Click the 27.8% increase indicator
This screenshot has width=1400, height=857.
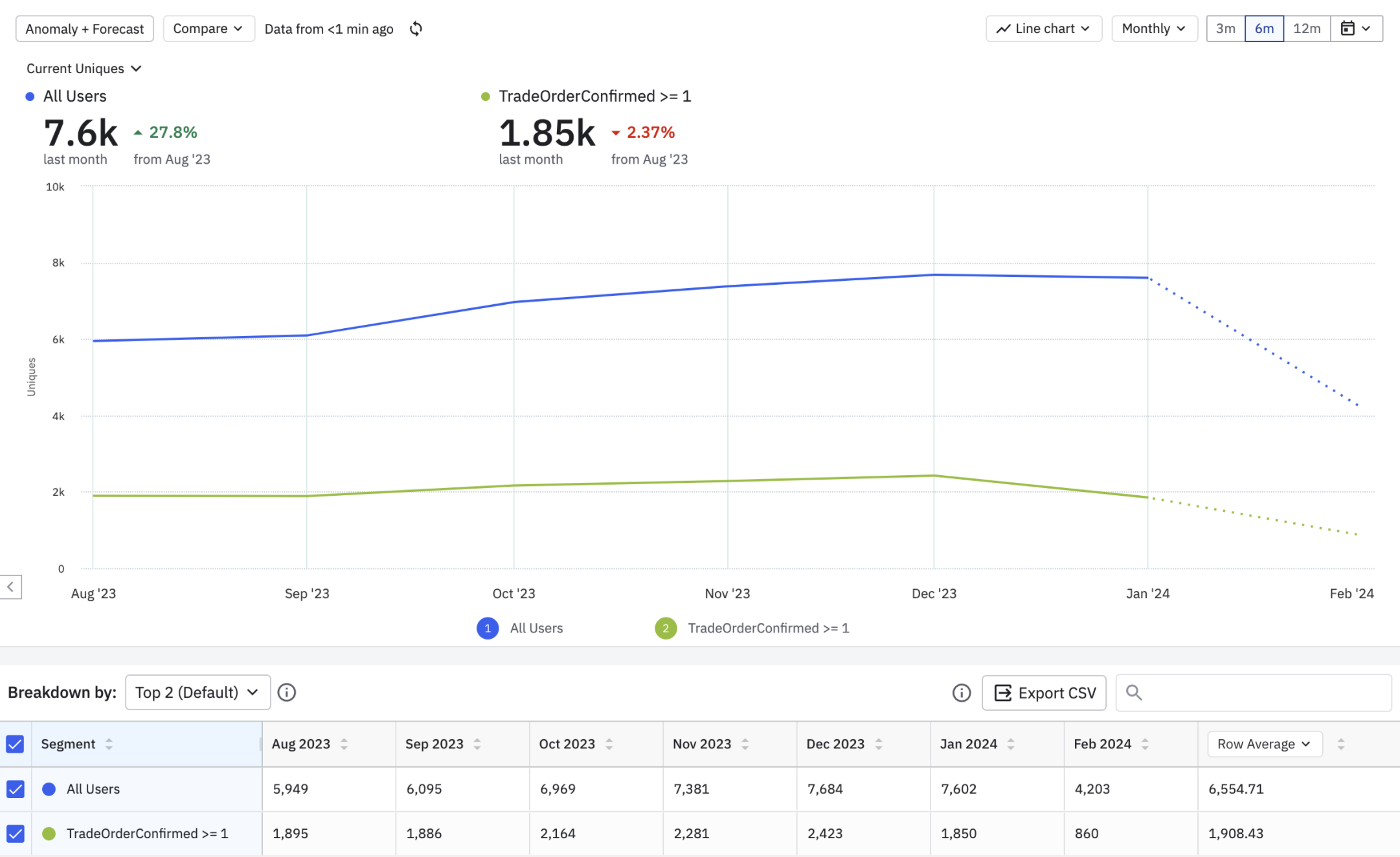point(165,133)
